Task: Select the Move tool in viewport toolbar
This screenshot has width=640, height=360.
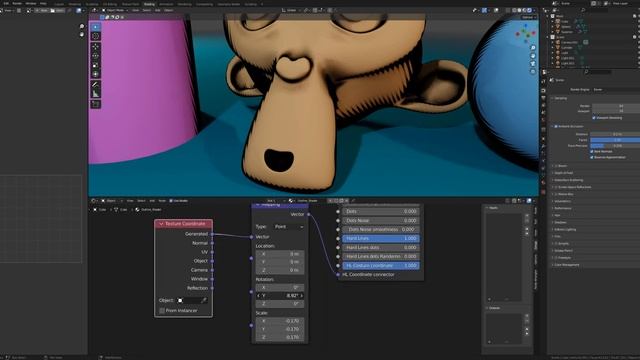Action: click(x=96, y=47)
